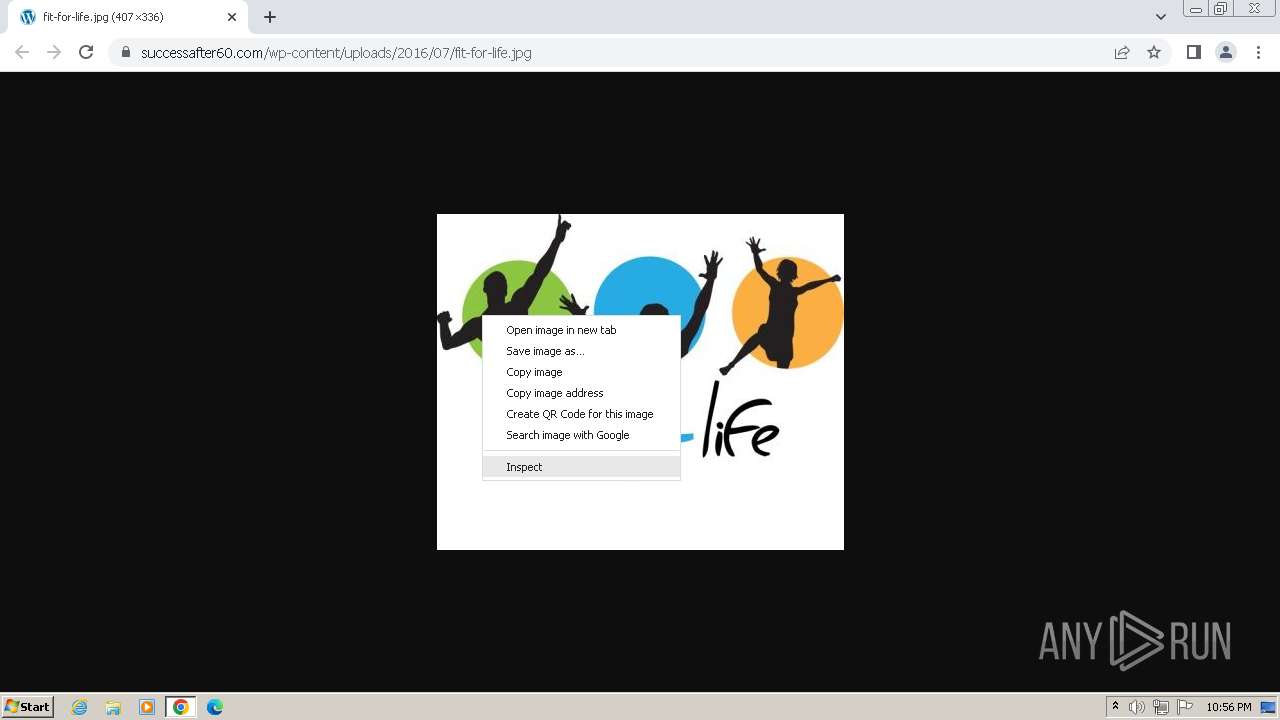Minimize the Chrome window
Image resolution: width=1280 pixels, height=720 pixels.
pos(1196,9)
